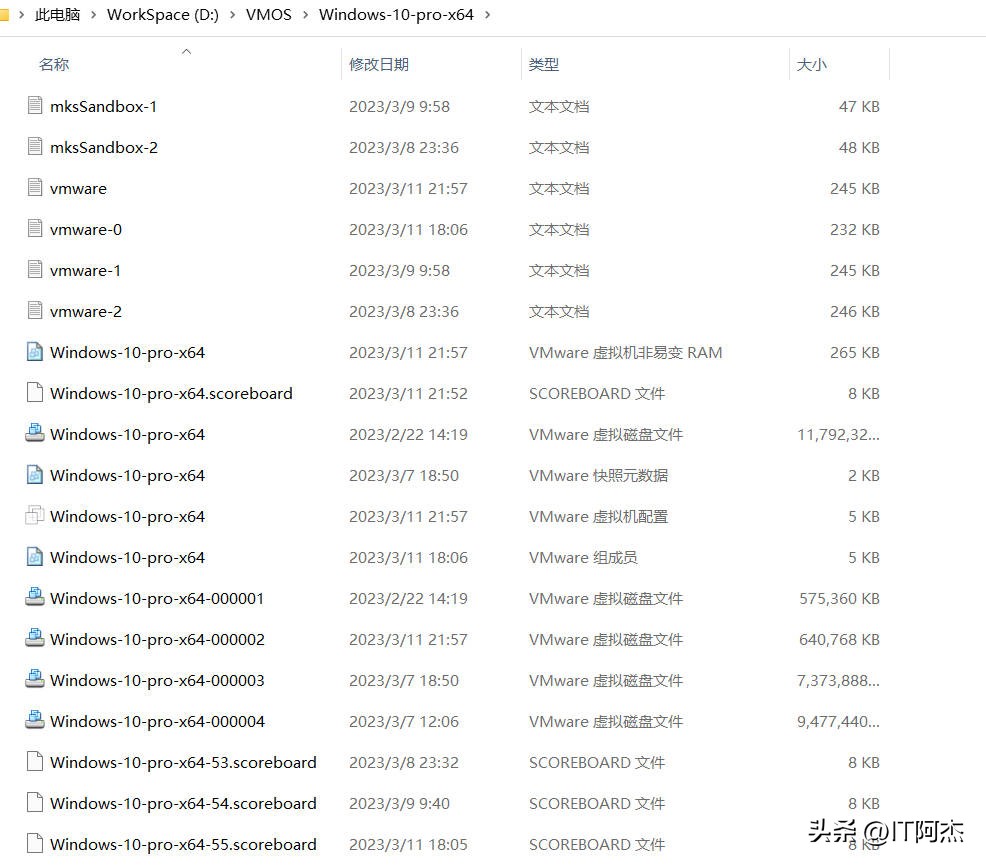Click the disk icon of Windows-10-pro-x64-000001

(35, 598)
